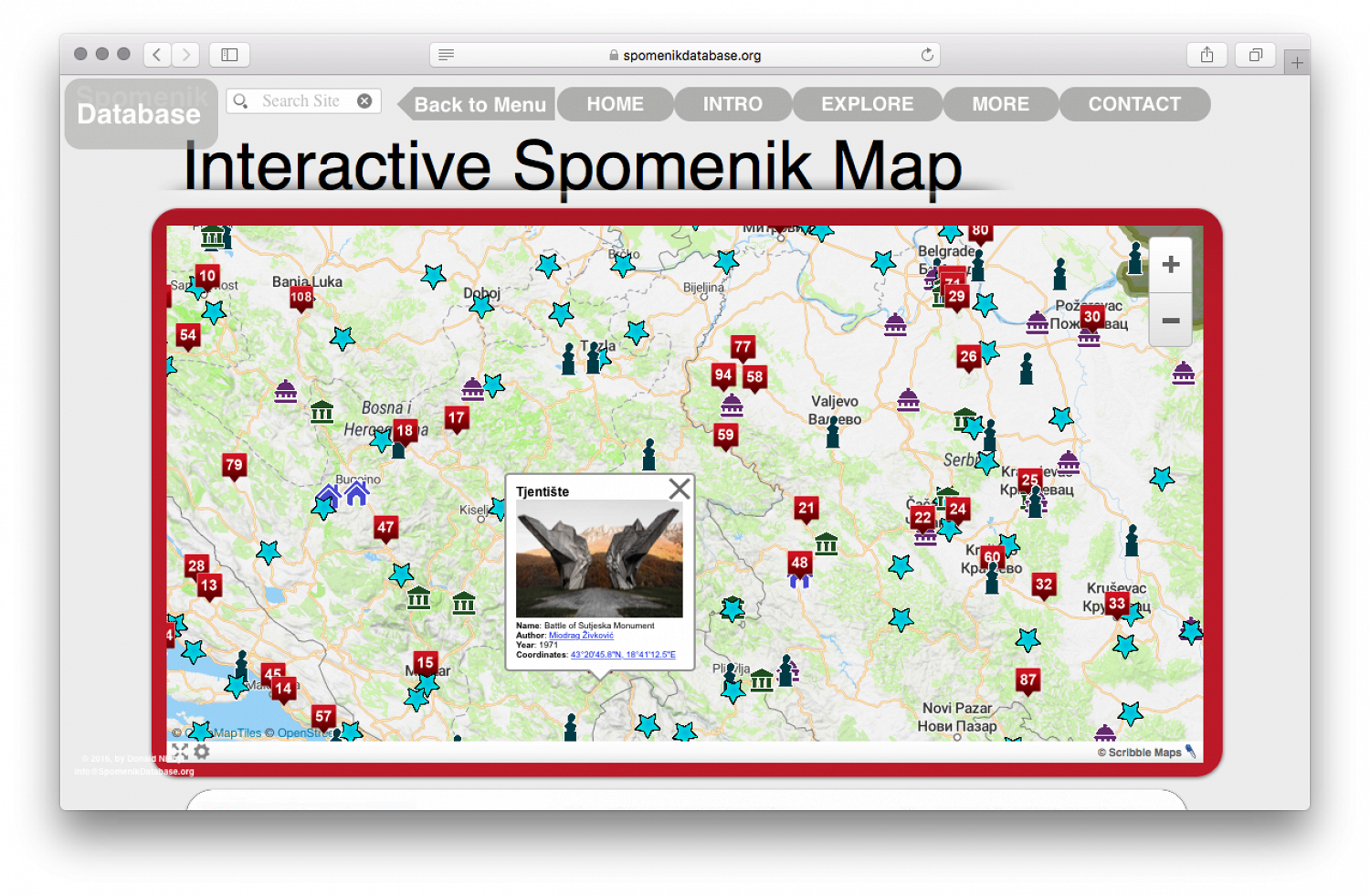
Task: Open the INTRO menu
Action: [x=732, y=104]
